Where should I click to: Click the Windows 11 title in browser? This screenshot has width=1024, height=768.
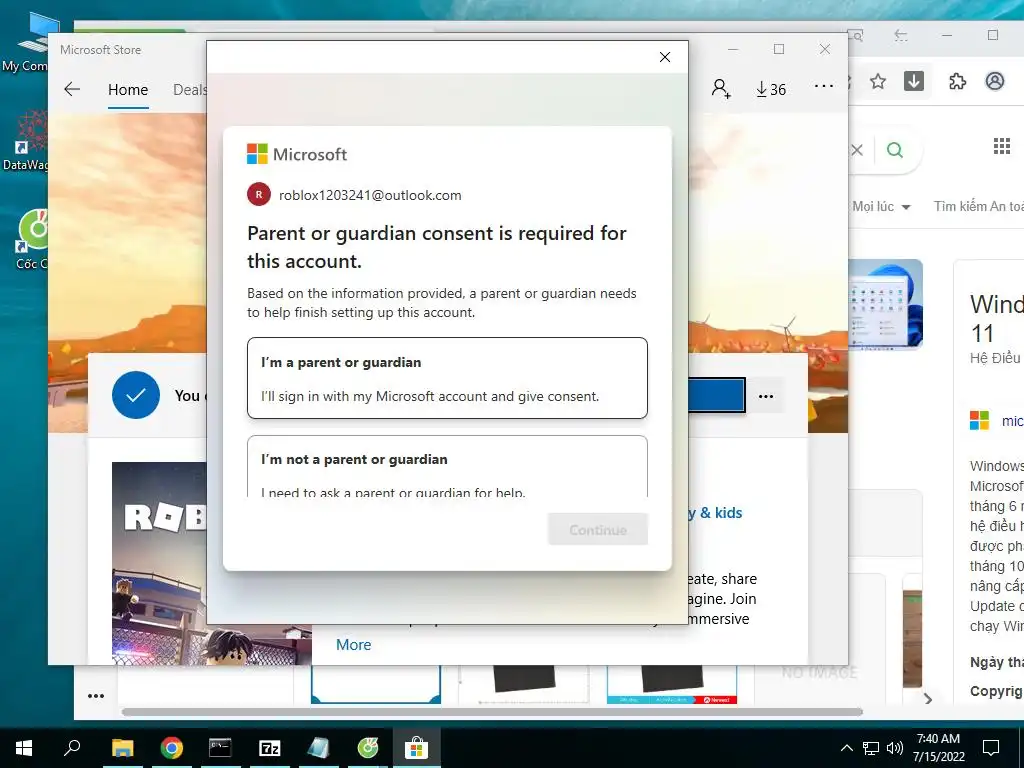click(997, 318)
